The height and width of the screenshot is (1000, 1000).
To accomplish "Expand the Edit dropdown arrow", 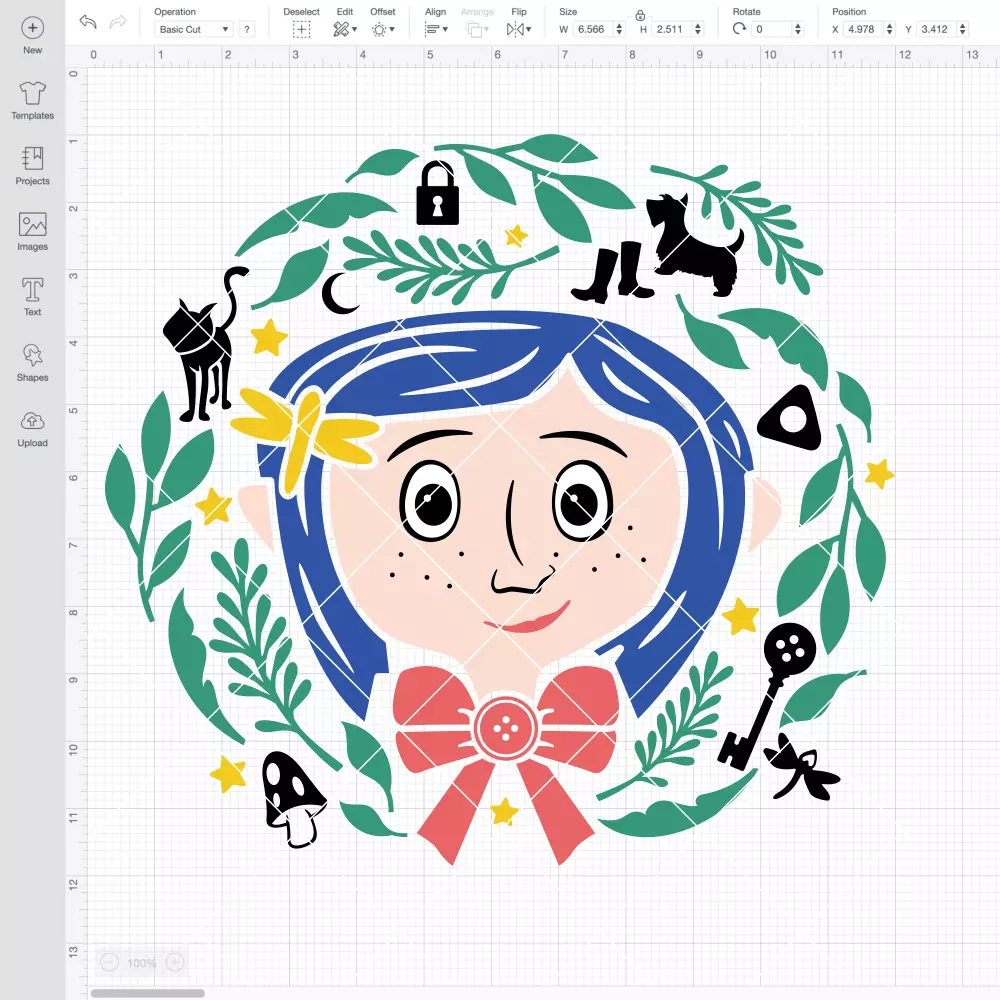I will [x=355, y=29].
